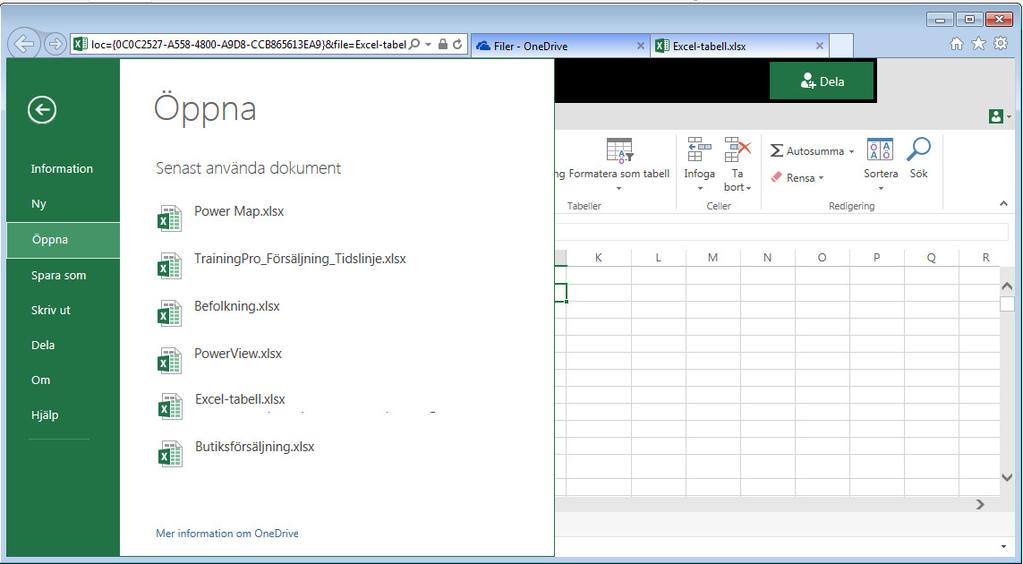Click horizontal scrollbar right arrow

980,504
